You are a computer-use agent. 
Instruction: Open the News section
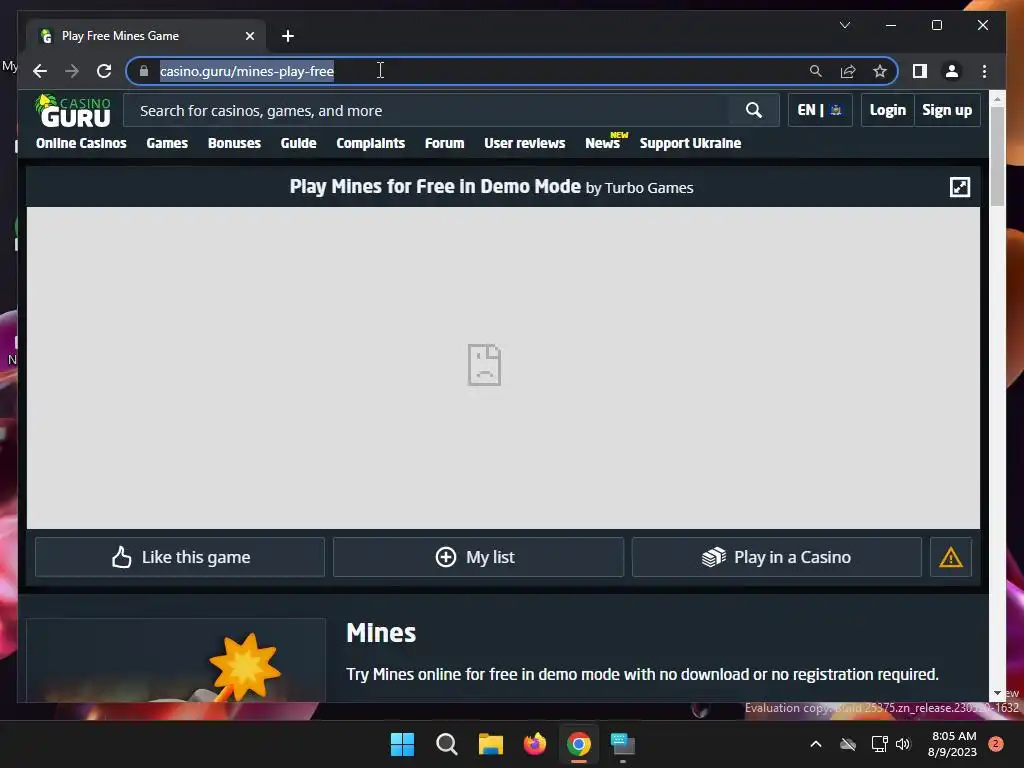pos(604,142)
